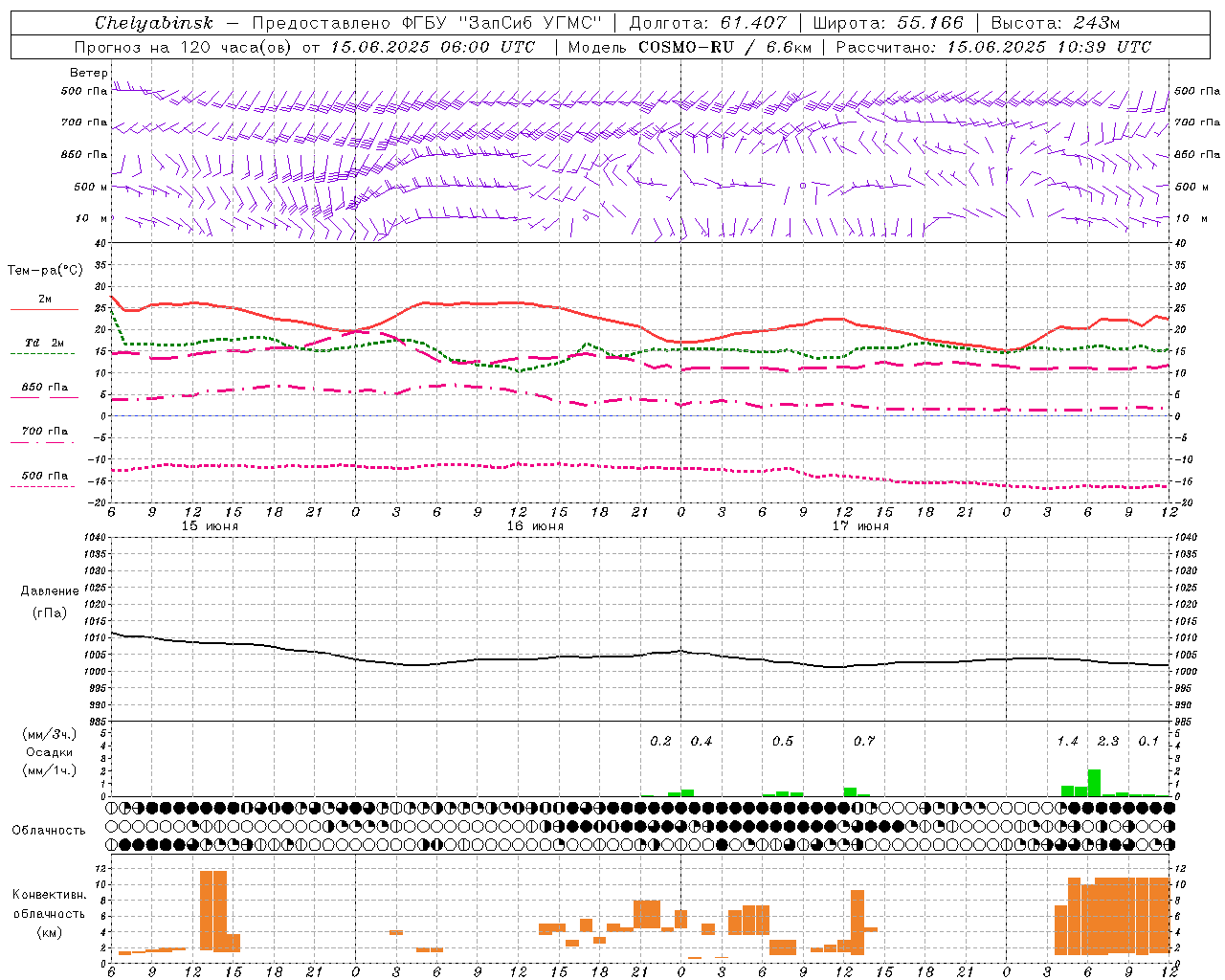Click the station name Chelyabinsk in header
The height and width of the screenshot is (980, 1225).
[x=154, y=23]
